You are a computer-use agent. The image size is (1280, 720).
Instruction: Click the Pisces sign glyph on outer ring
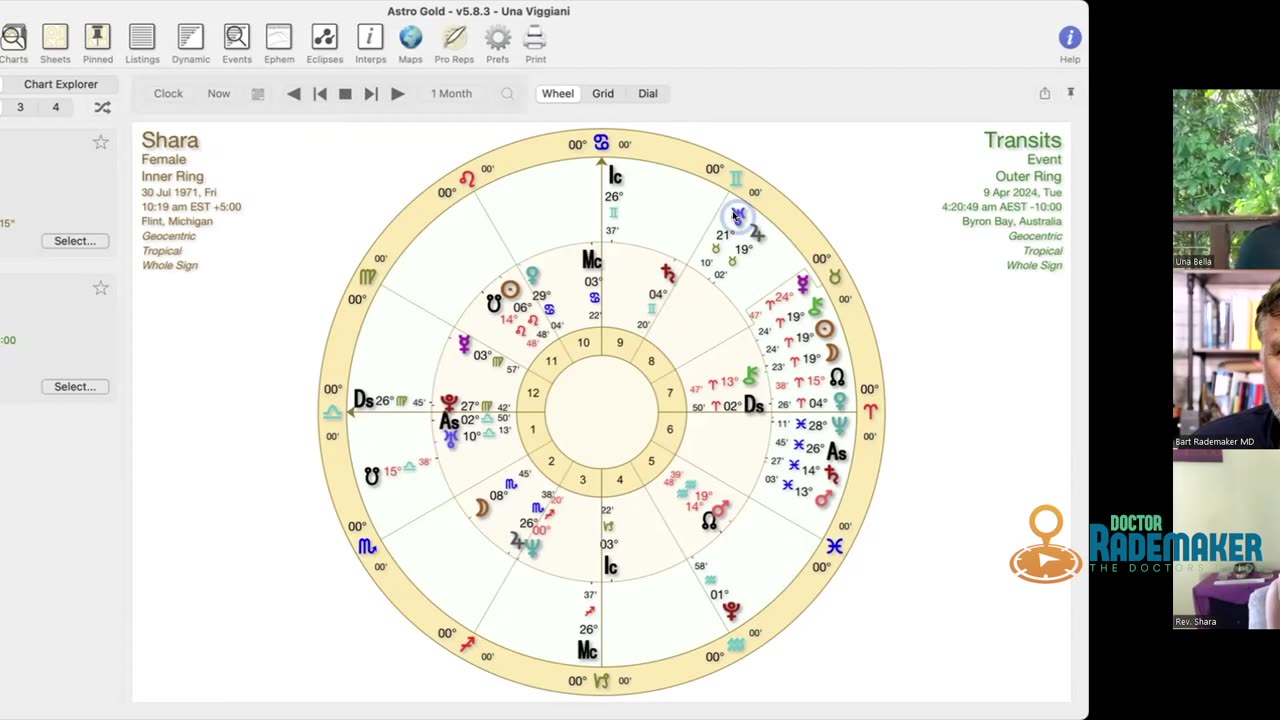835,546
